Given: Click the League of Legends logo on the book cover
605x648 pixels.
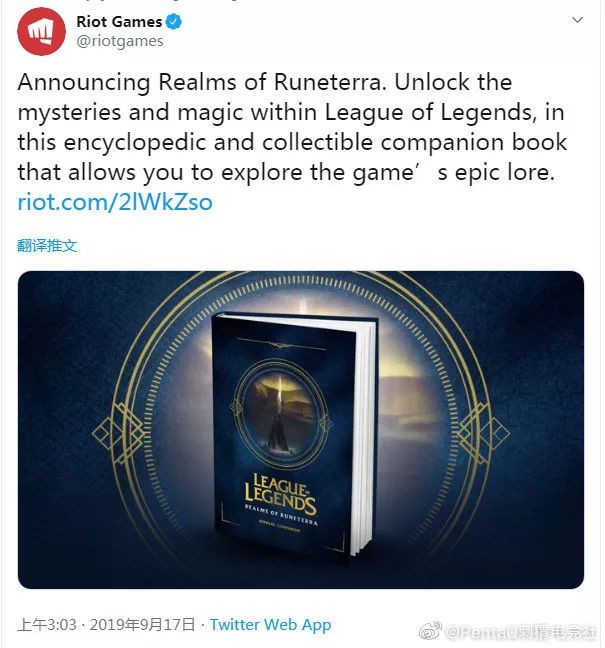Looking at the screenshot, I should point(280,494).
